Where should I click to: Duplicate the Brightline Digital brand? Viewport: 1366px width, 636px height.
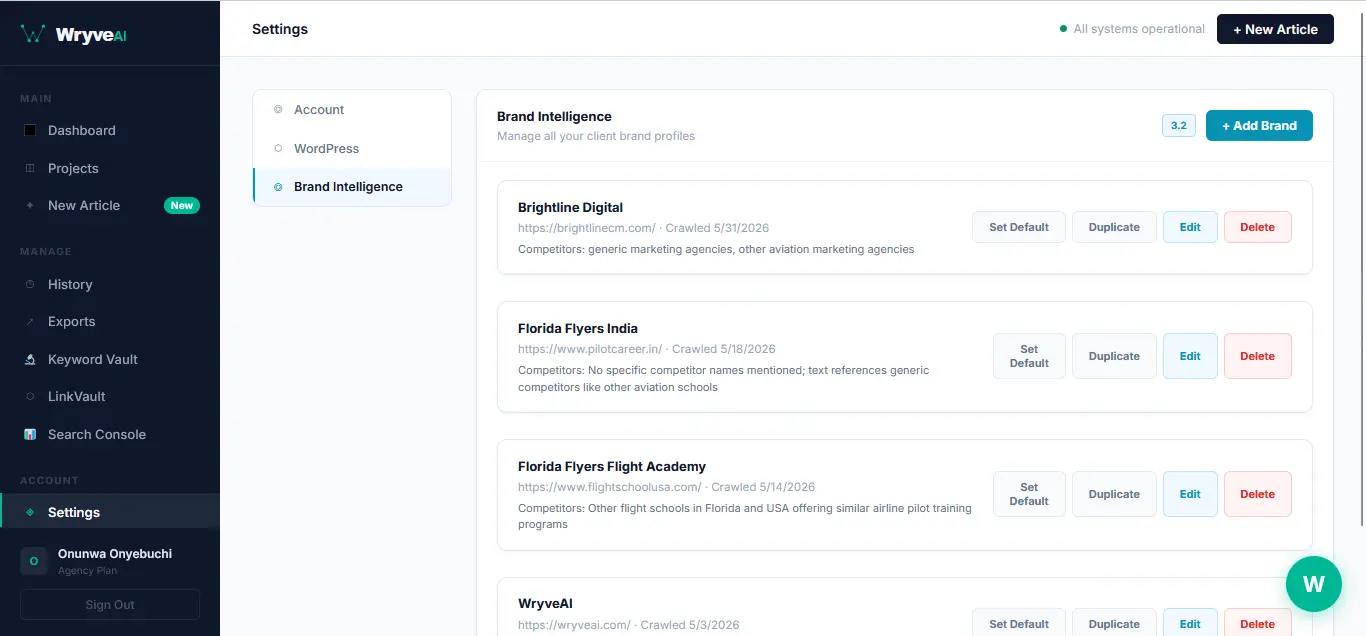tap(1114, 227)
